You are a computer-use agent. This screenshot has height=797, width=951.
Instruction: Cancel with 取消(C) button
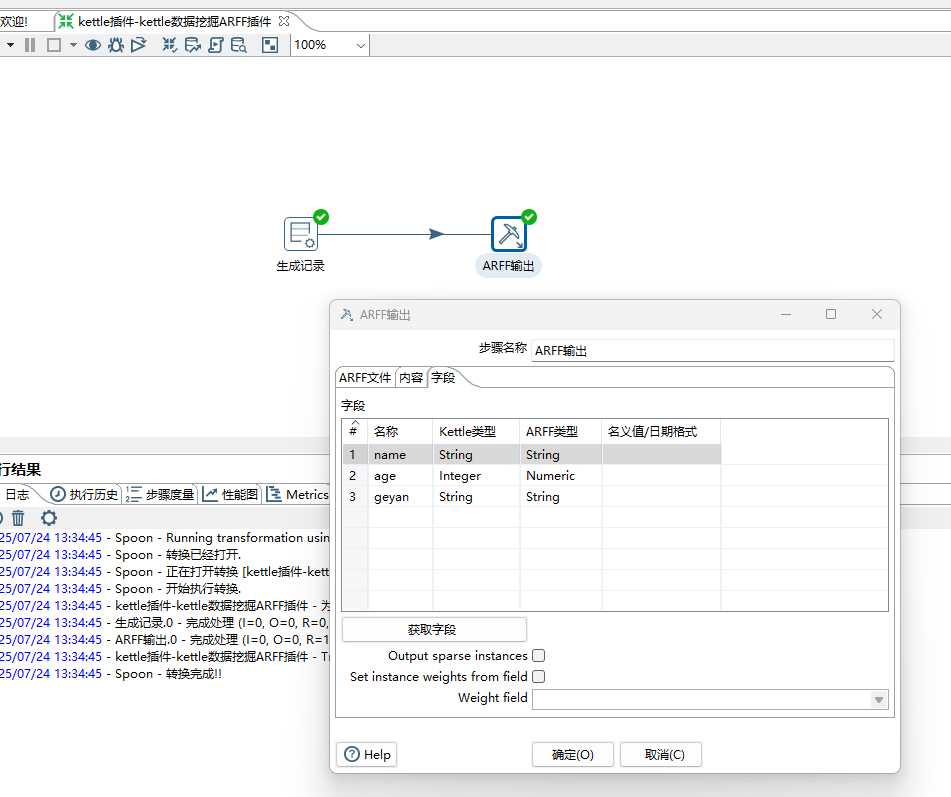coord(661,755)
